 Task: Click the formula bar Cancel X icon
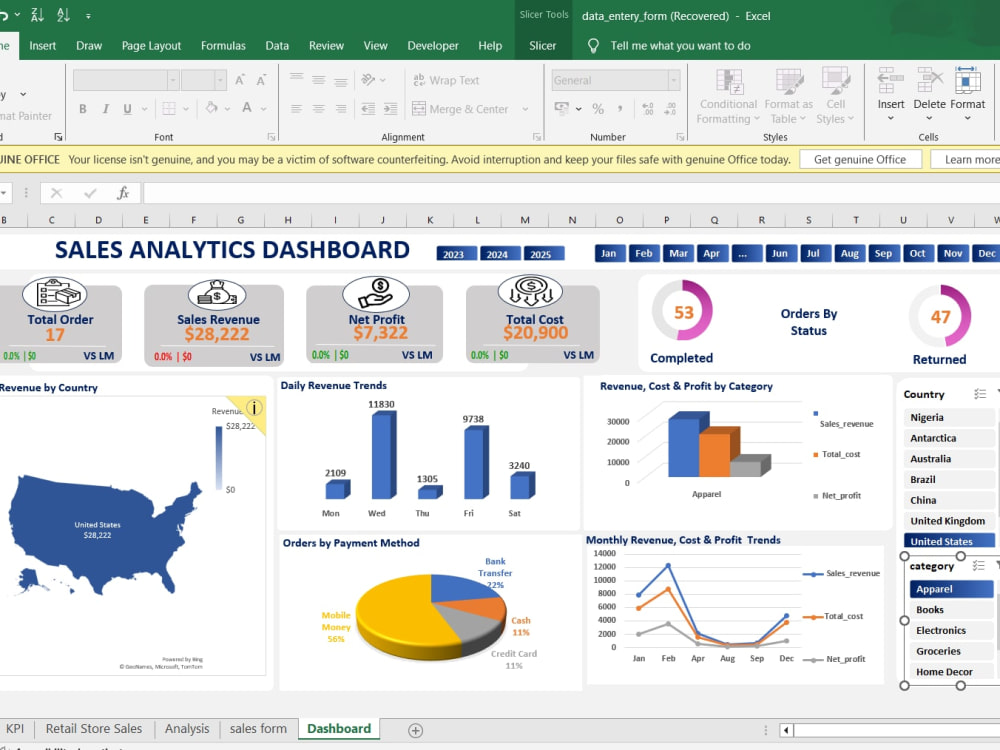coord(57,193)
